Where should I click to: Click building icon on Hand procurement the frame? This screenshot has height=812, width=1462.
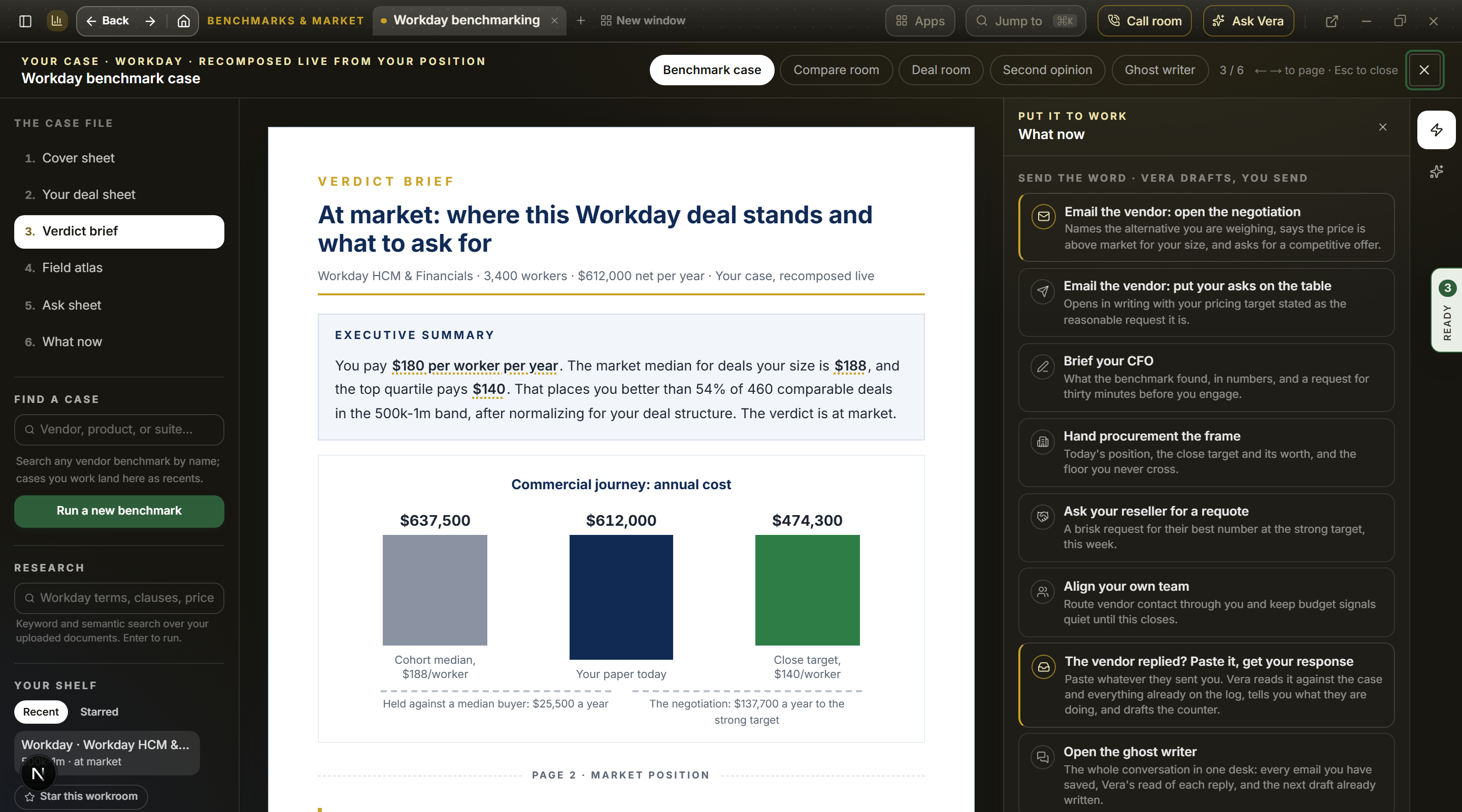coord(1043,442)
